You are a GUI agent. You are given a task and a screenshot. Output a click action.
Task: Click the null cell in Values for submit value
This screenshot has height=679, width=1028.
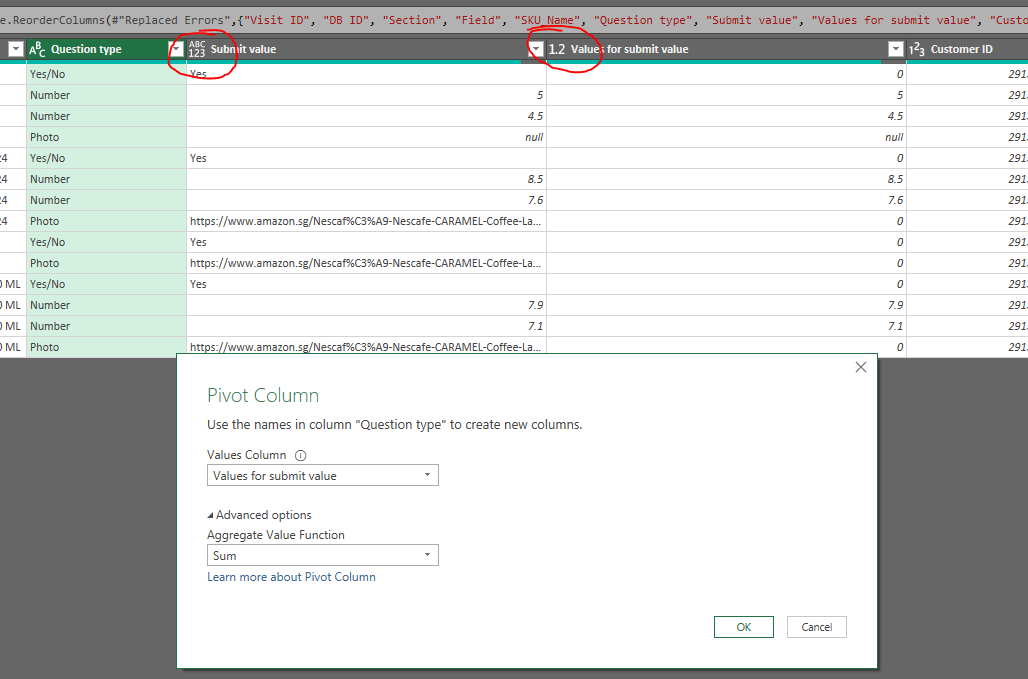(726, 137)
